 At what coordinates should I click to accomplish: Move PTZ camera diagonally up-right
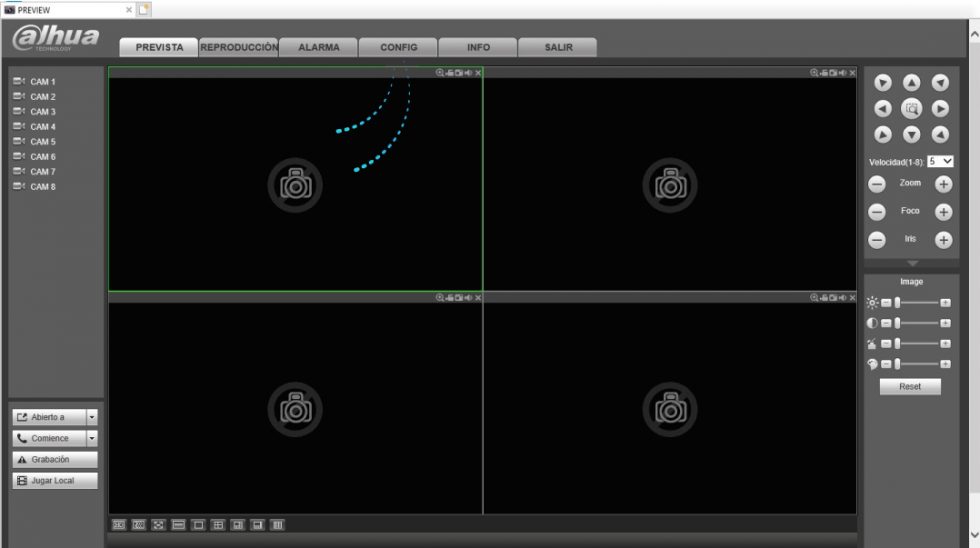940,82
